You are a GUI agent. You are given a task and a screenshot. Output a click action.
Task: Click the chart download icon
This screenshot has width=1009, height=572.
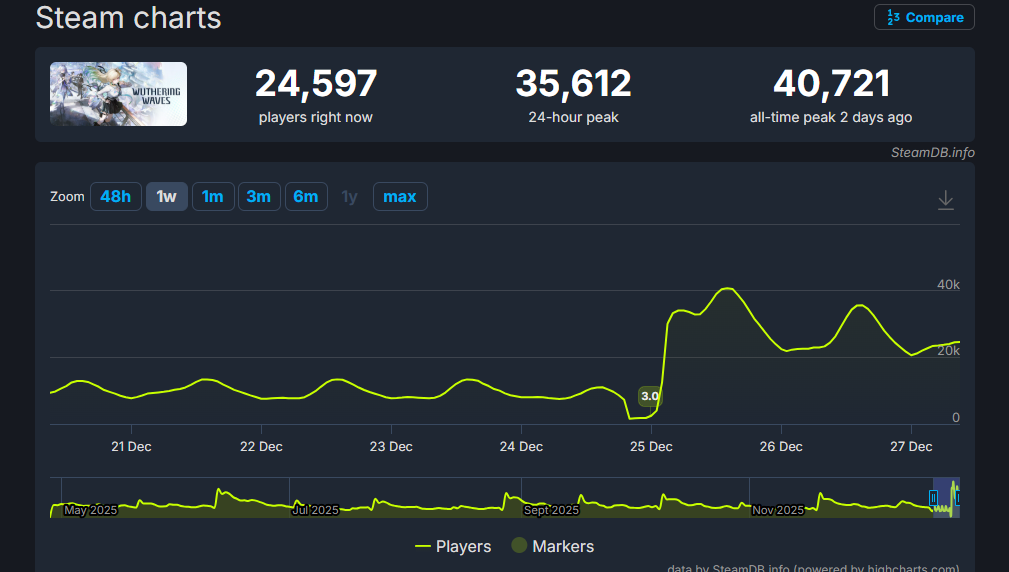(x=945, y=201)
